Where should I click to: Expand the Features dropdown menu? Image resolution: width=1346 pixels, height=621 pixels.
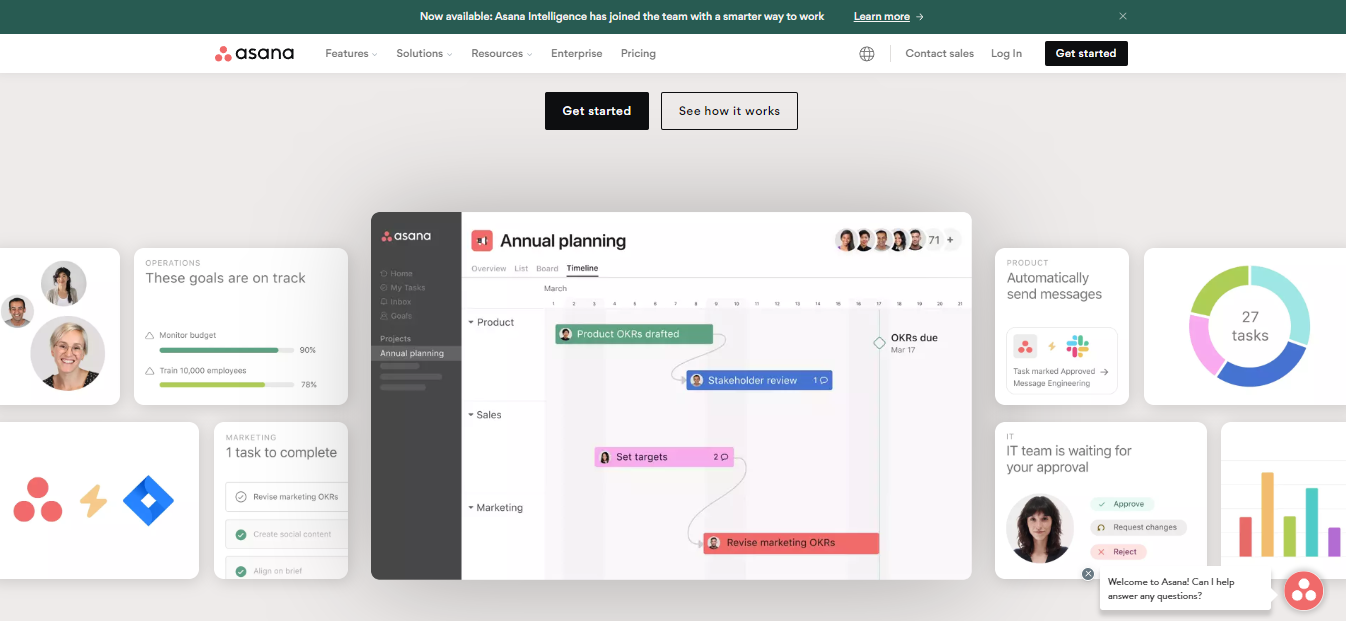pos(351,54)
